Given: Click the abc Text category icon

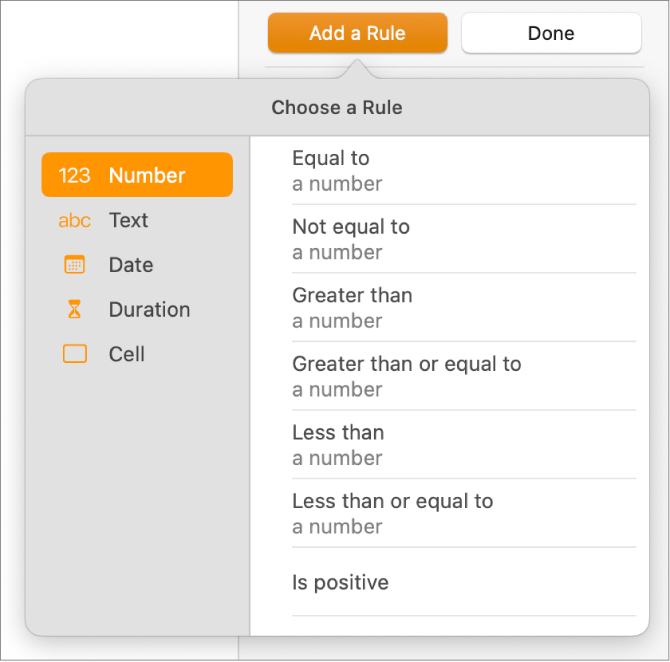Looking at the screenshot, I should pos(75,221).
